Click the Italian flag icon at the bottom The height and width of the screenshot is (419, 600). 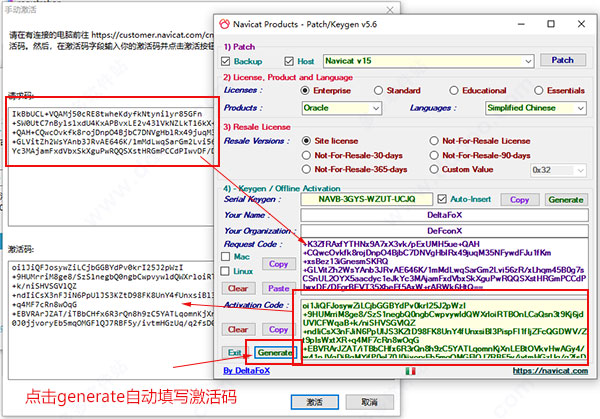click(x=411, y=371)
